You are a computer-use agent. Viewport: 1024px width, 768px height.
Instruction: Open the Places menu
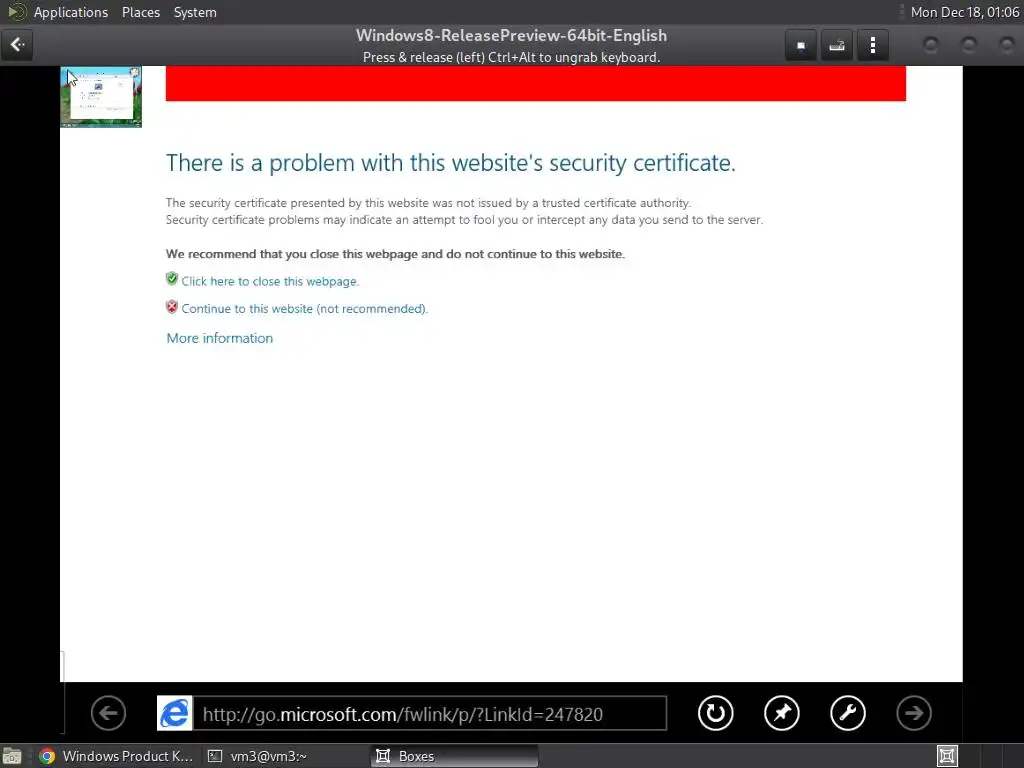[x=140, y=12]
